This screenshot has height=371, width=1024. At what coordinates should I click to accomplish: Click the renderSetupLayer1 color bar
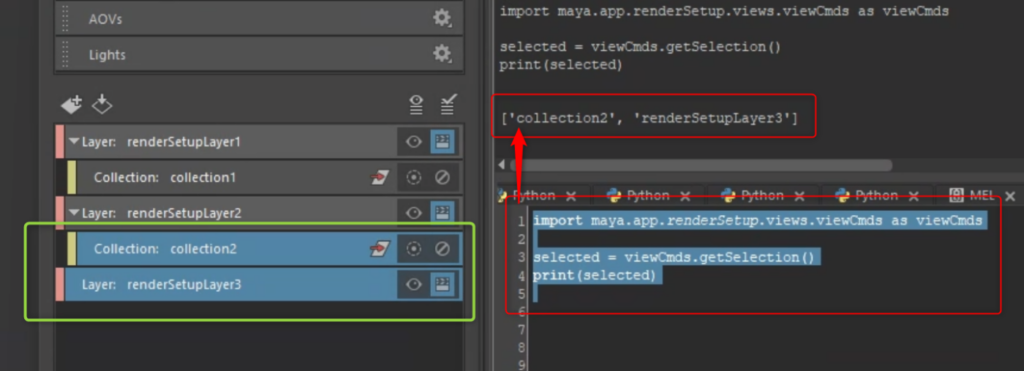point(60,142)
